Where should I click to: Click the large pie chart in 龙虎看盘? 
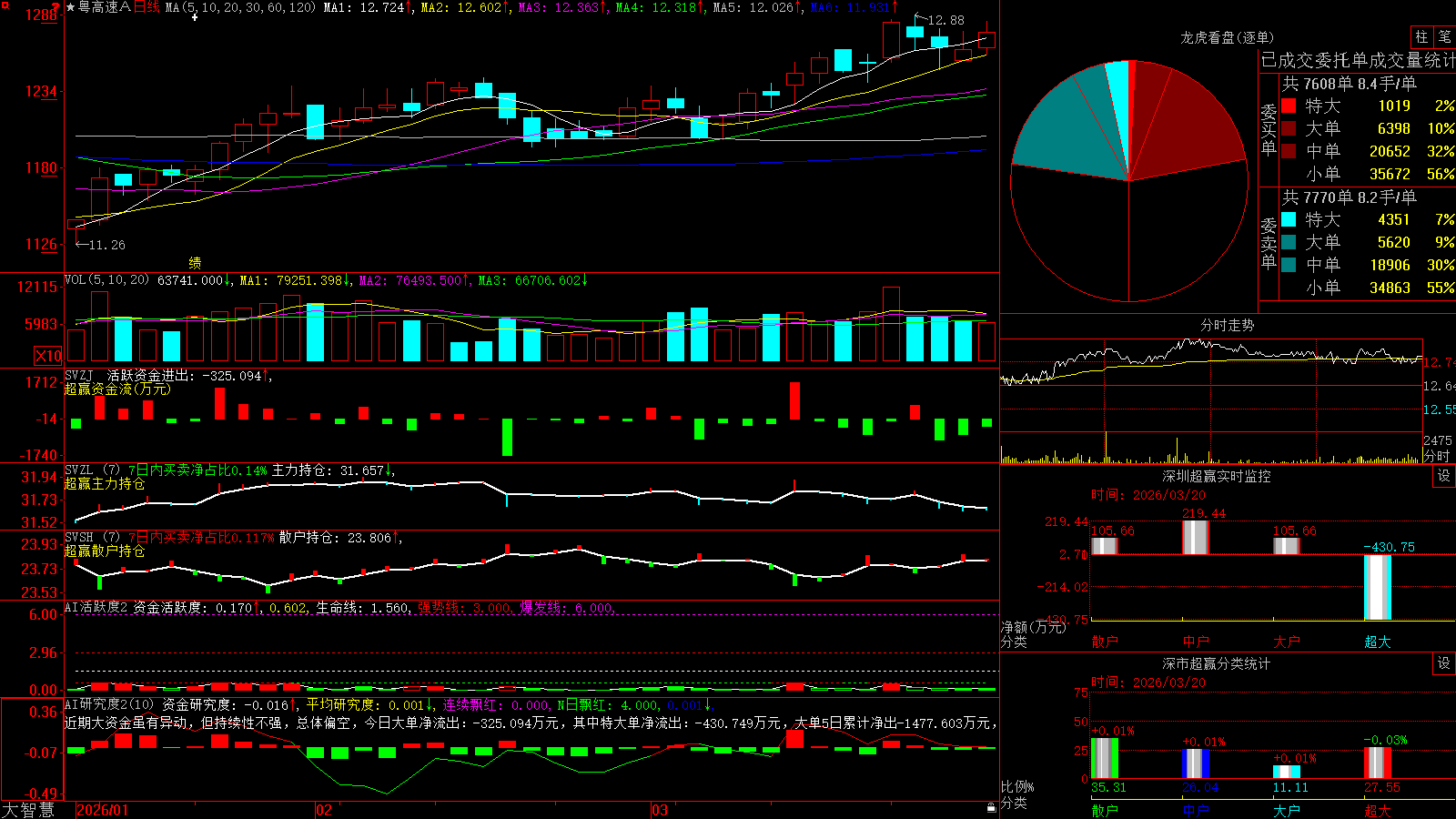point(1129,181)
